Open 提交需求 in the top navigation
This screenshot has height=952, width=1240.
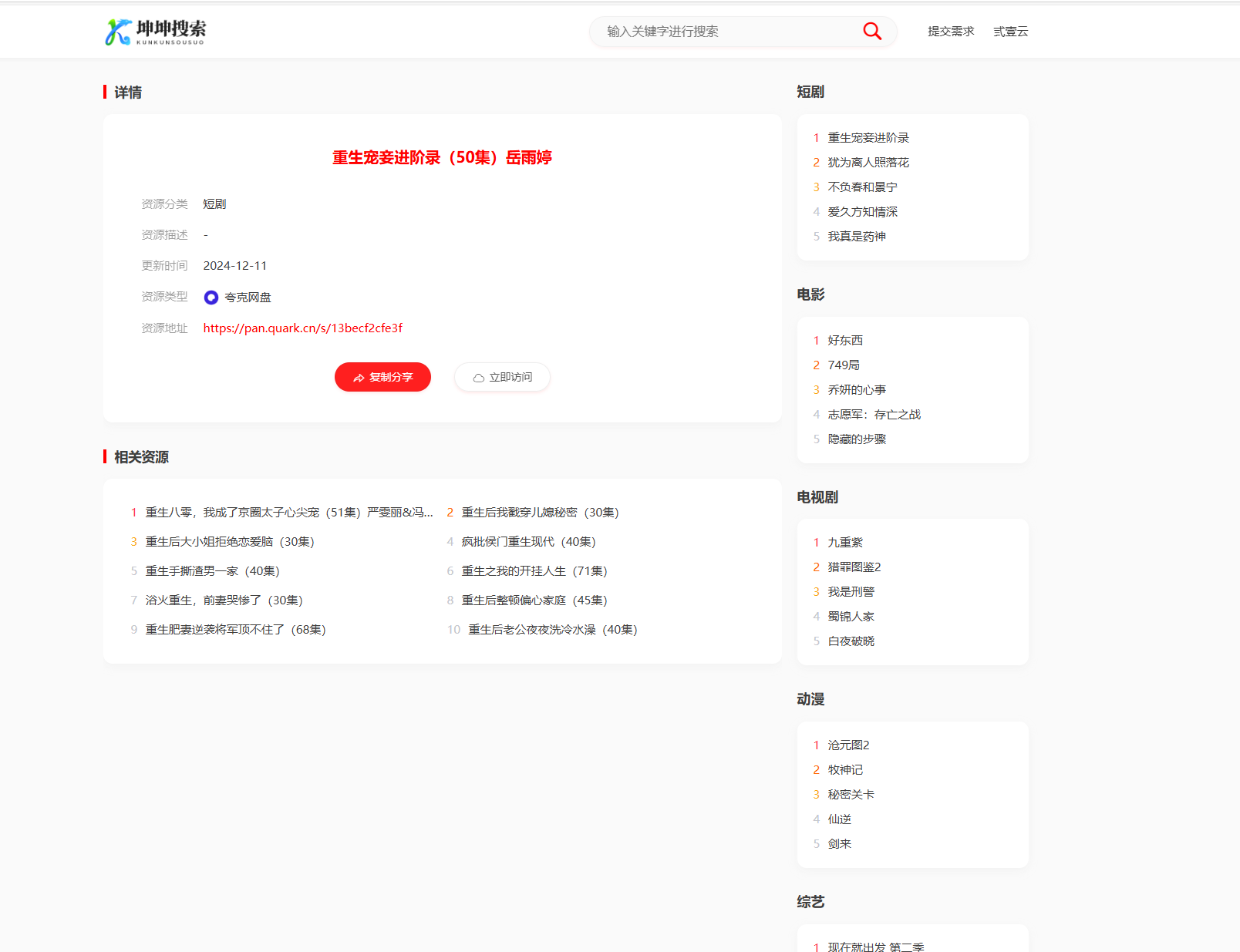pyautogui.click(x=951, y=32)
